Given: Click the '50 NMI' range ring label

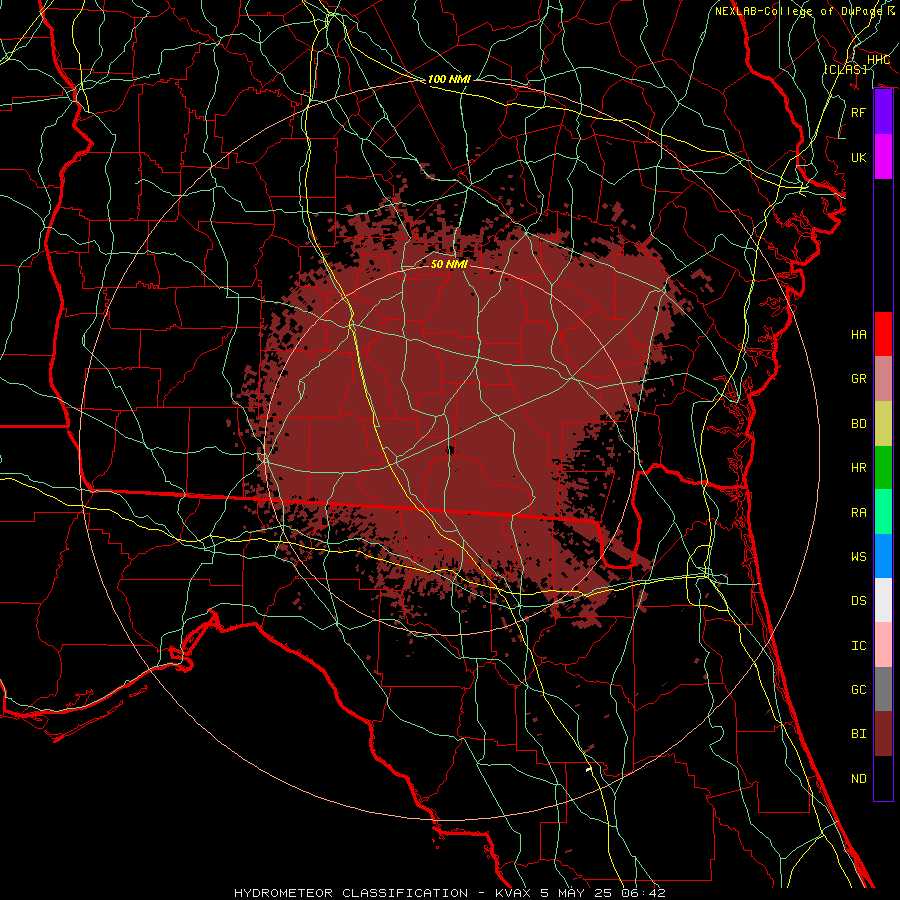Looking at the screenshot, I should coord(449,264).
